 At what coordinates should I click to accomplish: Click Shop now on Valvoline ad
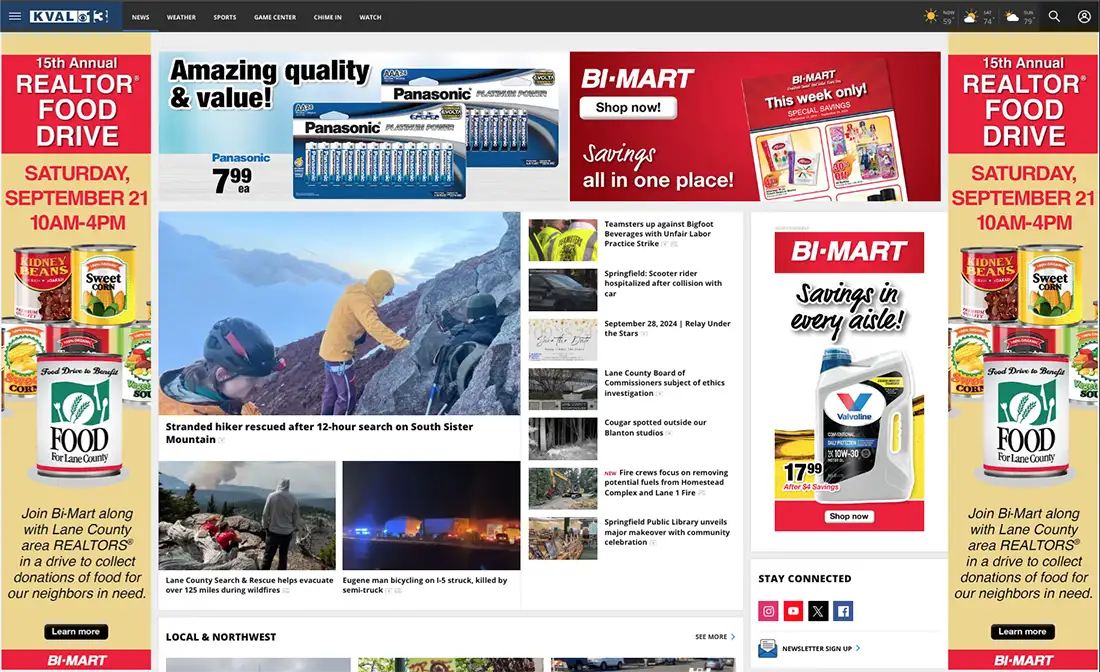(x=849, y=516)
